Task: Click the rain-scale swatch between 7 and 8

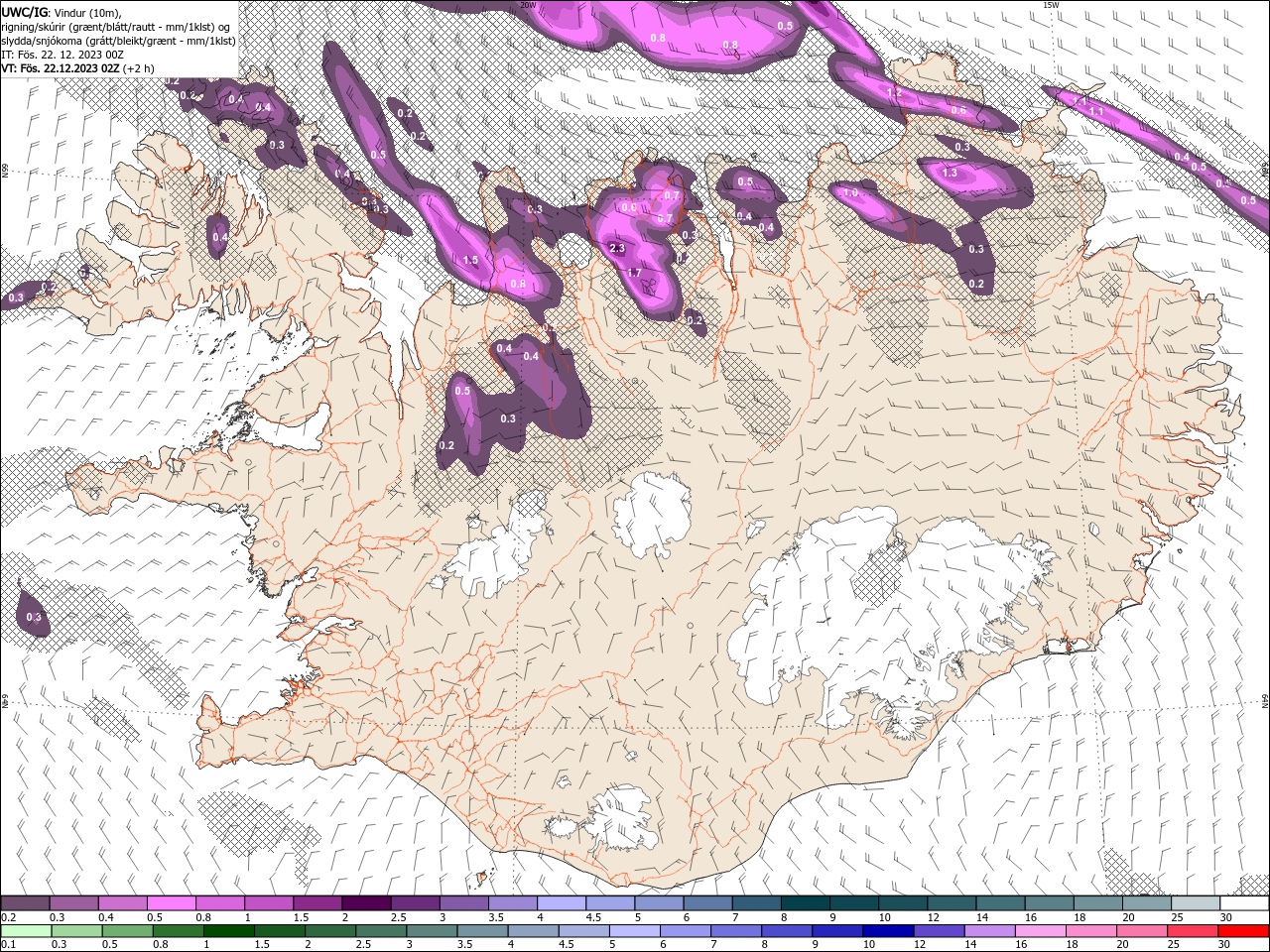Action: 738,931
